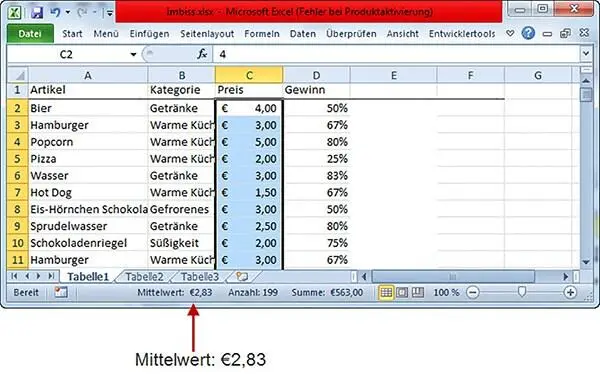Select column E header
The image size is (600, 380).
393,75
